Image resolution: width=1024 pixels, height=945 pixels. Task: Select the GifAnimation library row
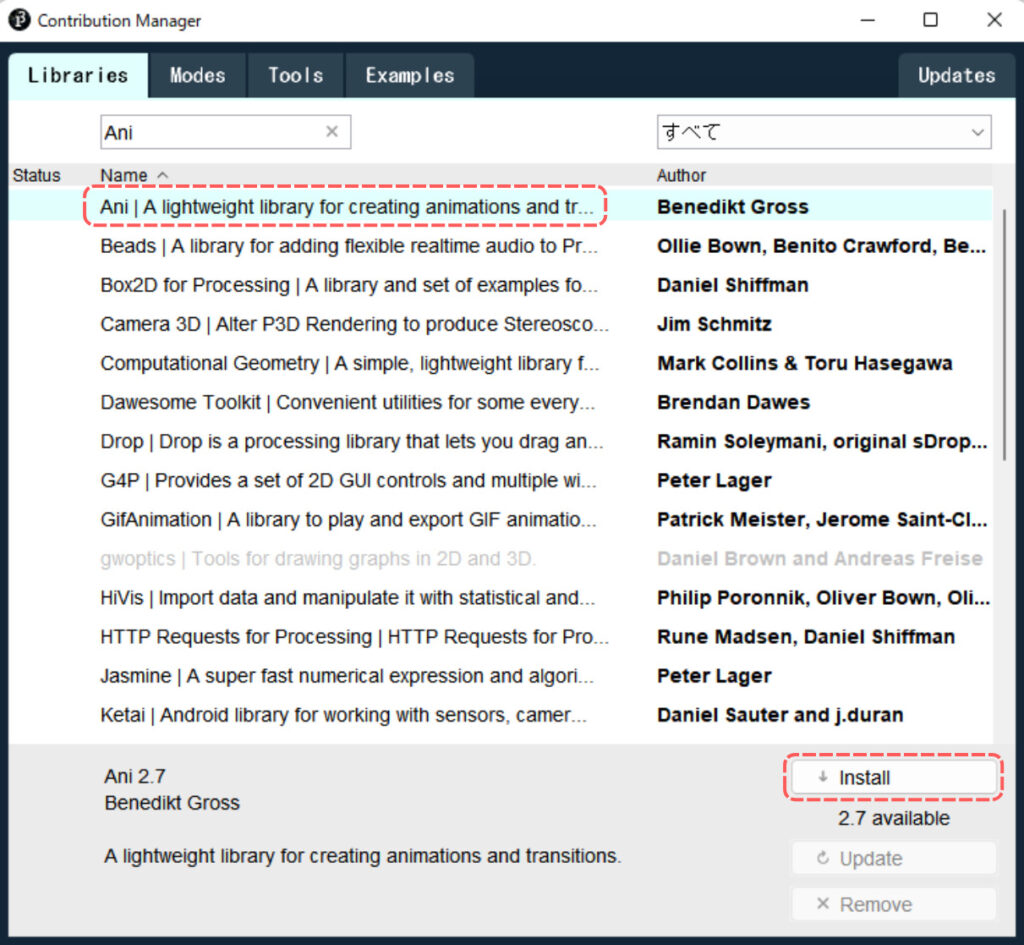(x=501, y=520)
